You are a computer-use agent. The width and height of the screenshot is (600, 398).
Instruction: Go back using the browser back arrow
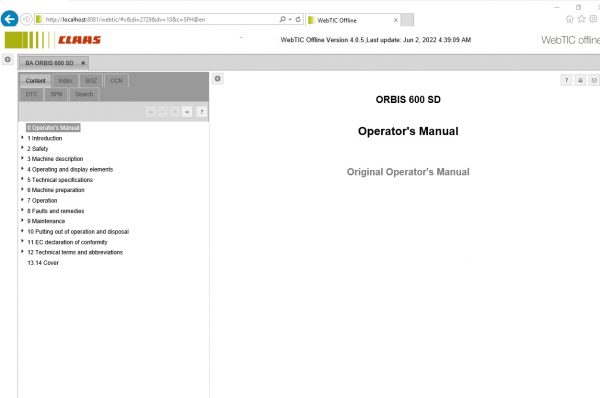click(10, 19)
